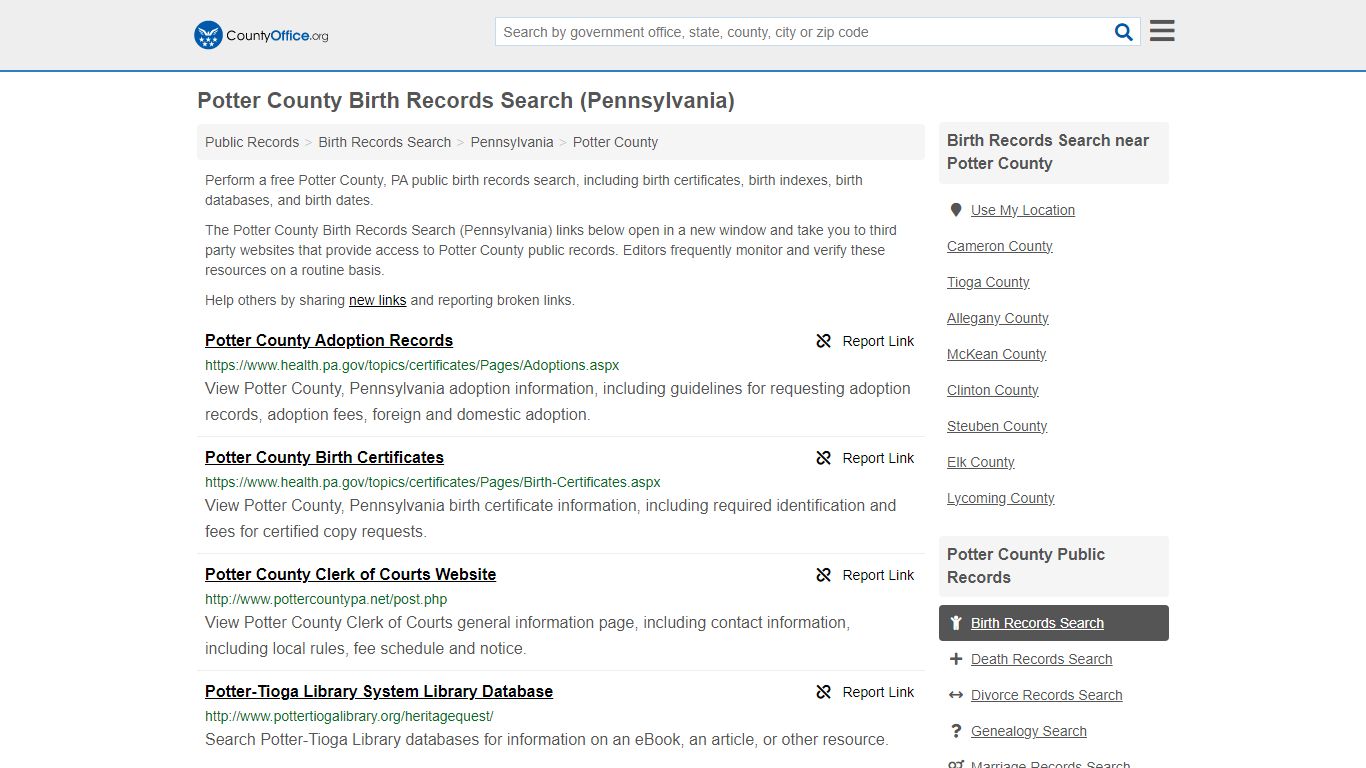Click the Divorce Records arrows icon

point(956,695)
